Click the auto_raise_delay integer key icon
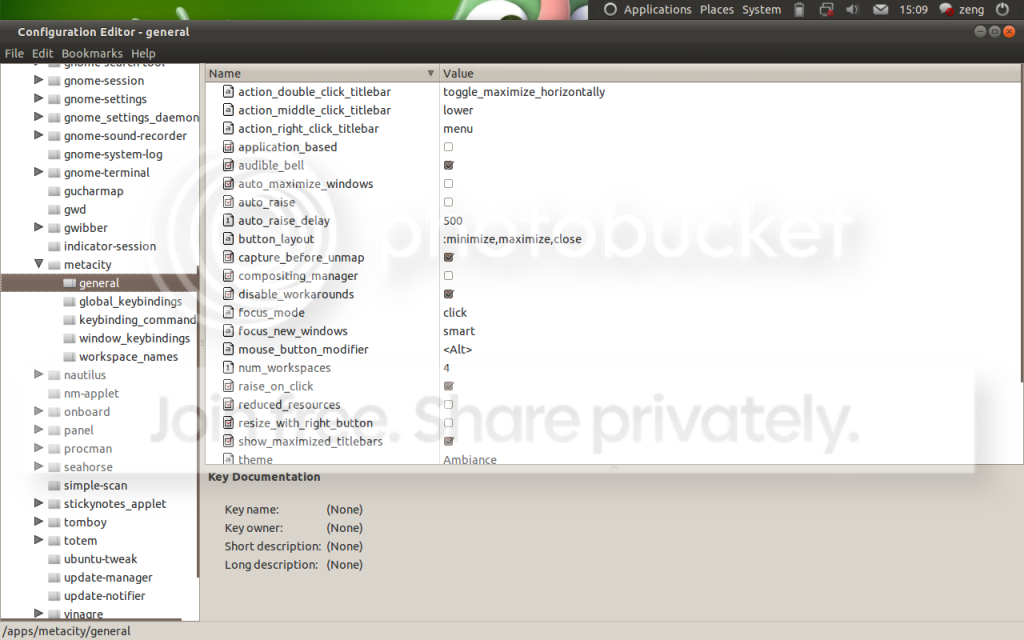 coord(228,221)
